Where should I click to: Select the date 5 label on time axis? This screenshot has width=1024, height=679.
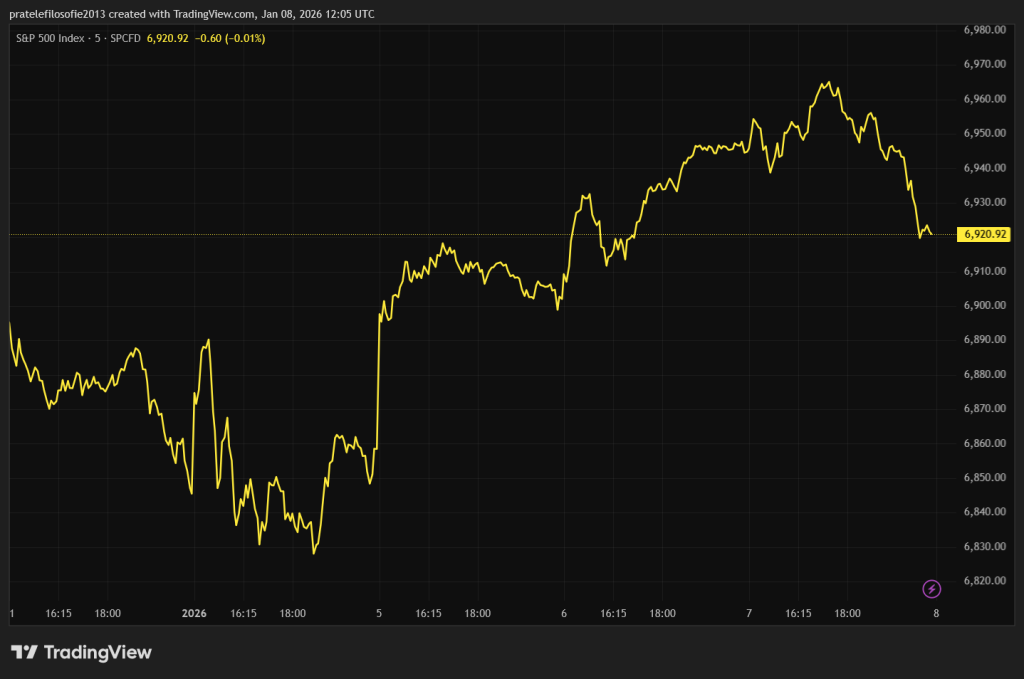379,614
